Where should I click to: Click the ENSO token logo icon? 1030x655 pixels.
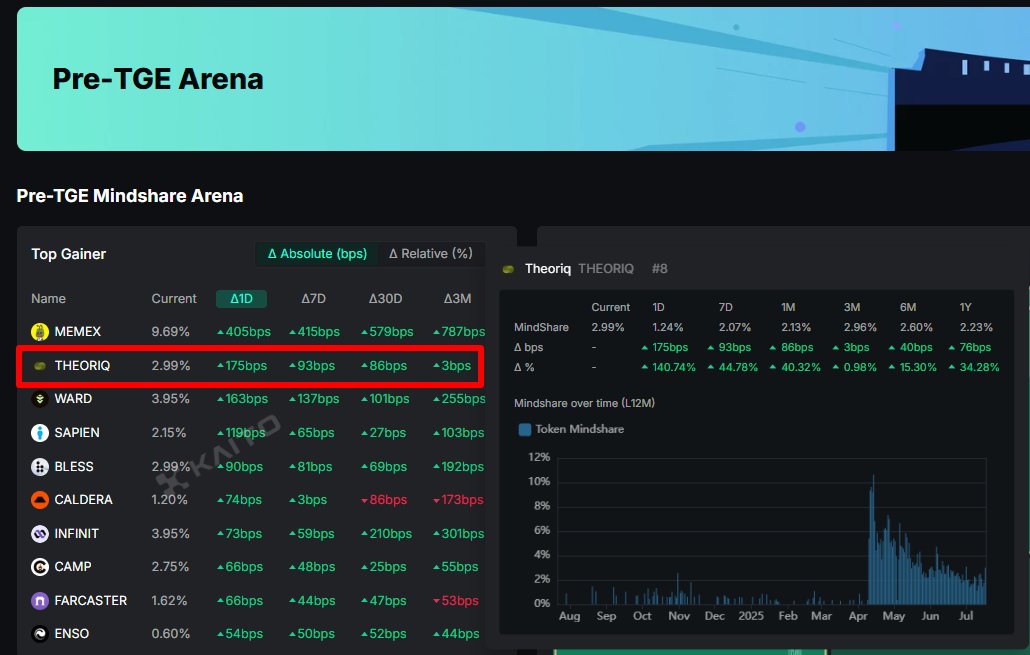tap(40, 634)
